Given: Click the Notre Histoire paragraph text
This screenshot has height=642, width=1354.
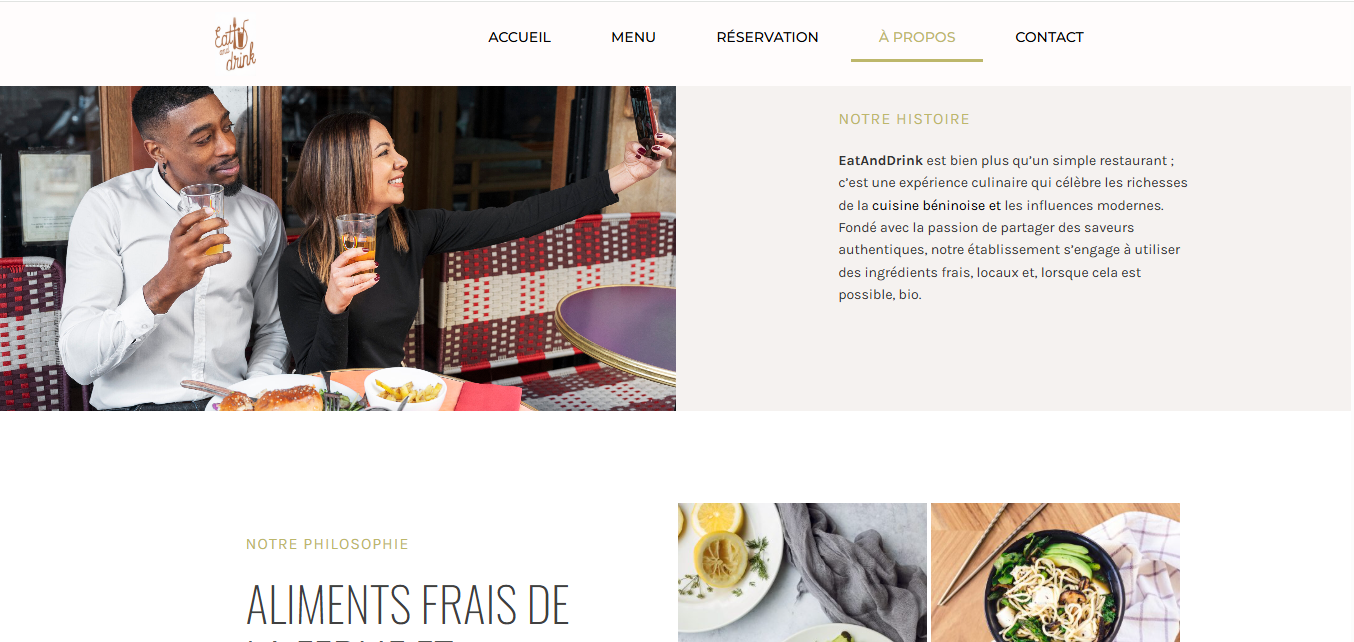Looking at the screenshot, I should (1013, 227).
